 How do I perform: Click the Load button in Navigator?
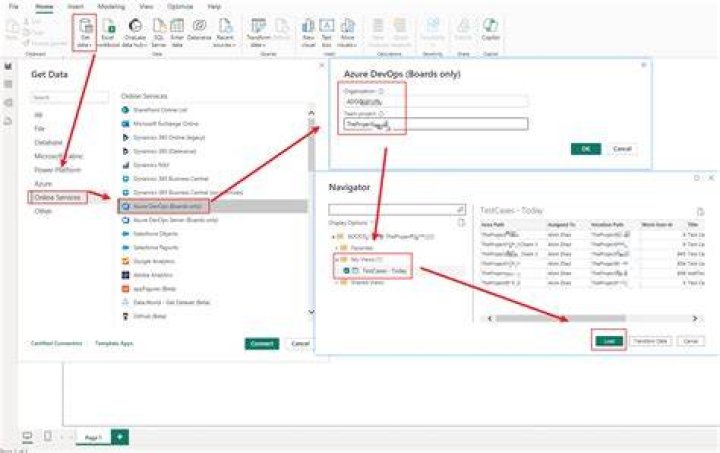point(609,341)
